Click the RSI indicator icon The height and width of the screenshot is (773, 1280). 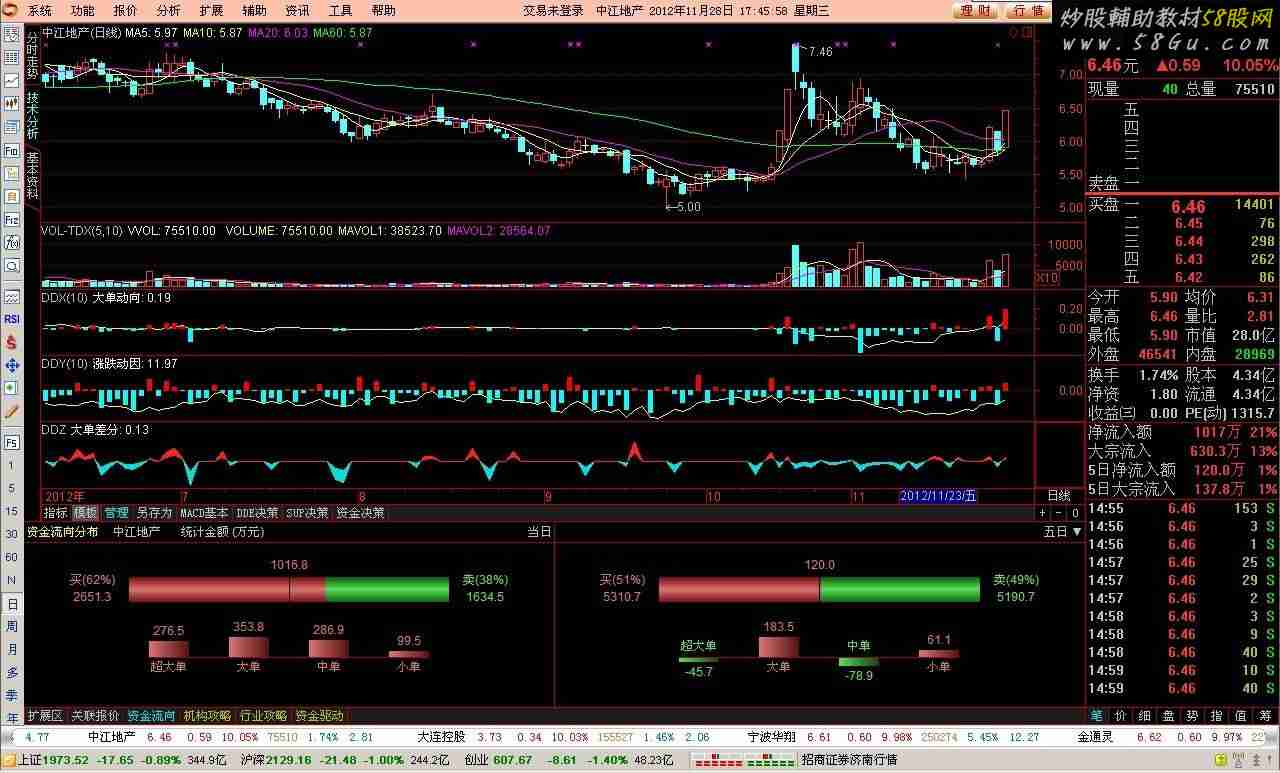click(12, 319)
